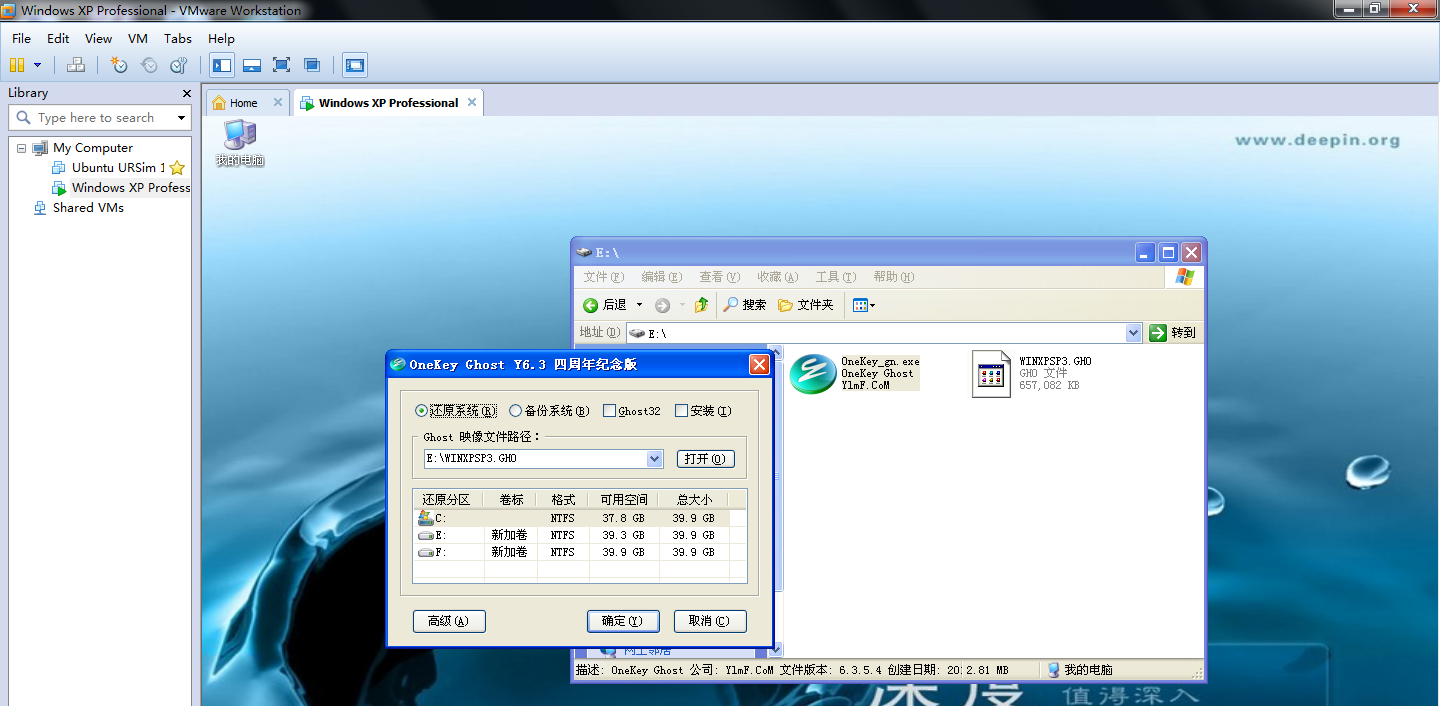Close the Windows XP Professional tab

(x=472, y=102)
